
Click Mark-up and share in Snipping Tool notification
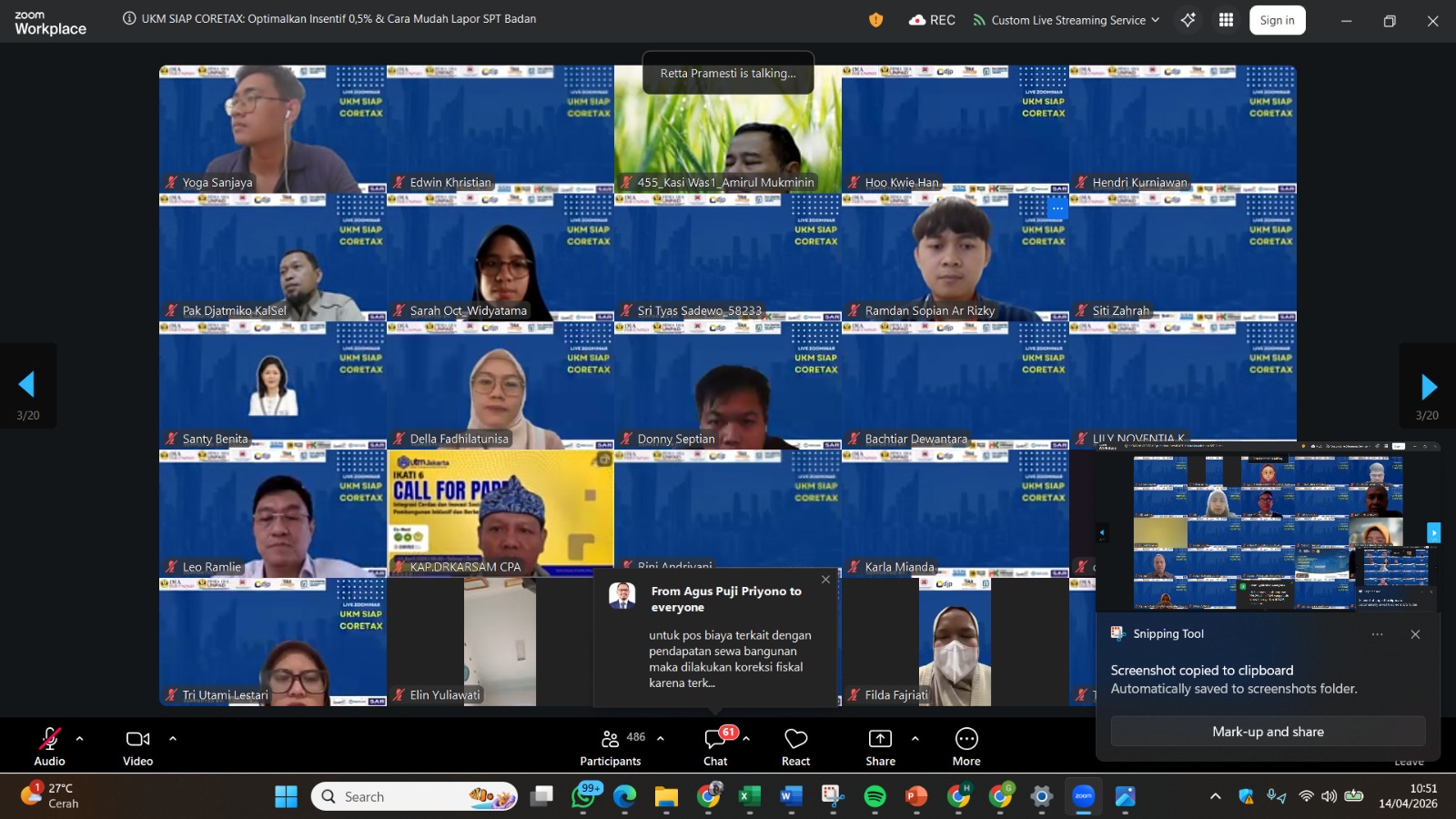click(x=1268, y=732)
